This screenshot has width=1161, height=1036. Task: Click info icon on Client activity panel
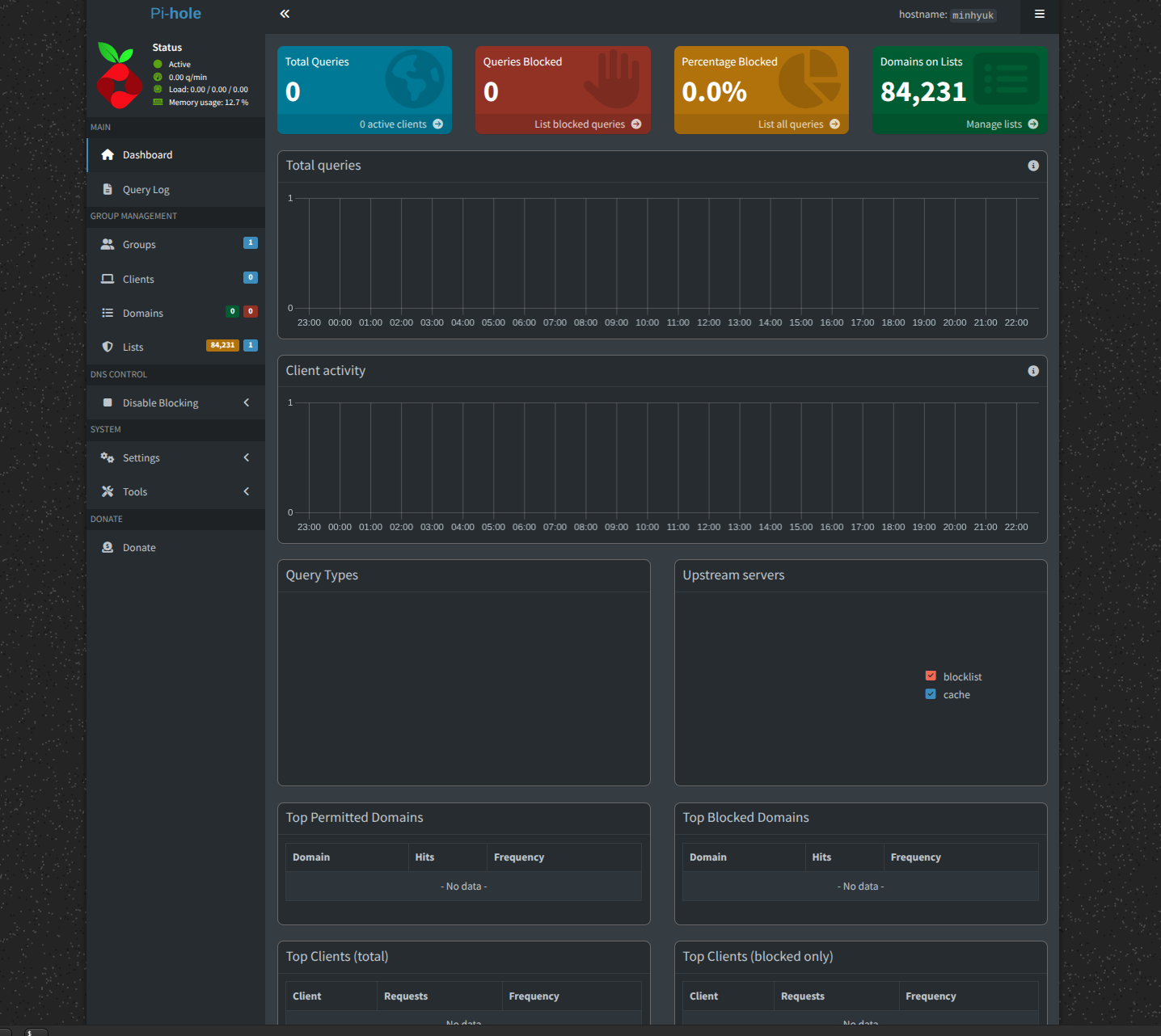(x=1033, y=371)
